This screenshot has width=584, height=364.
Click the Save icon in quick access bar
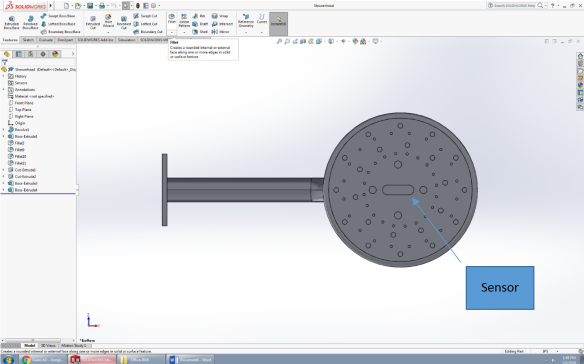coord(90,6)
